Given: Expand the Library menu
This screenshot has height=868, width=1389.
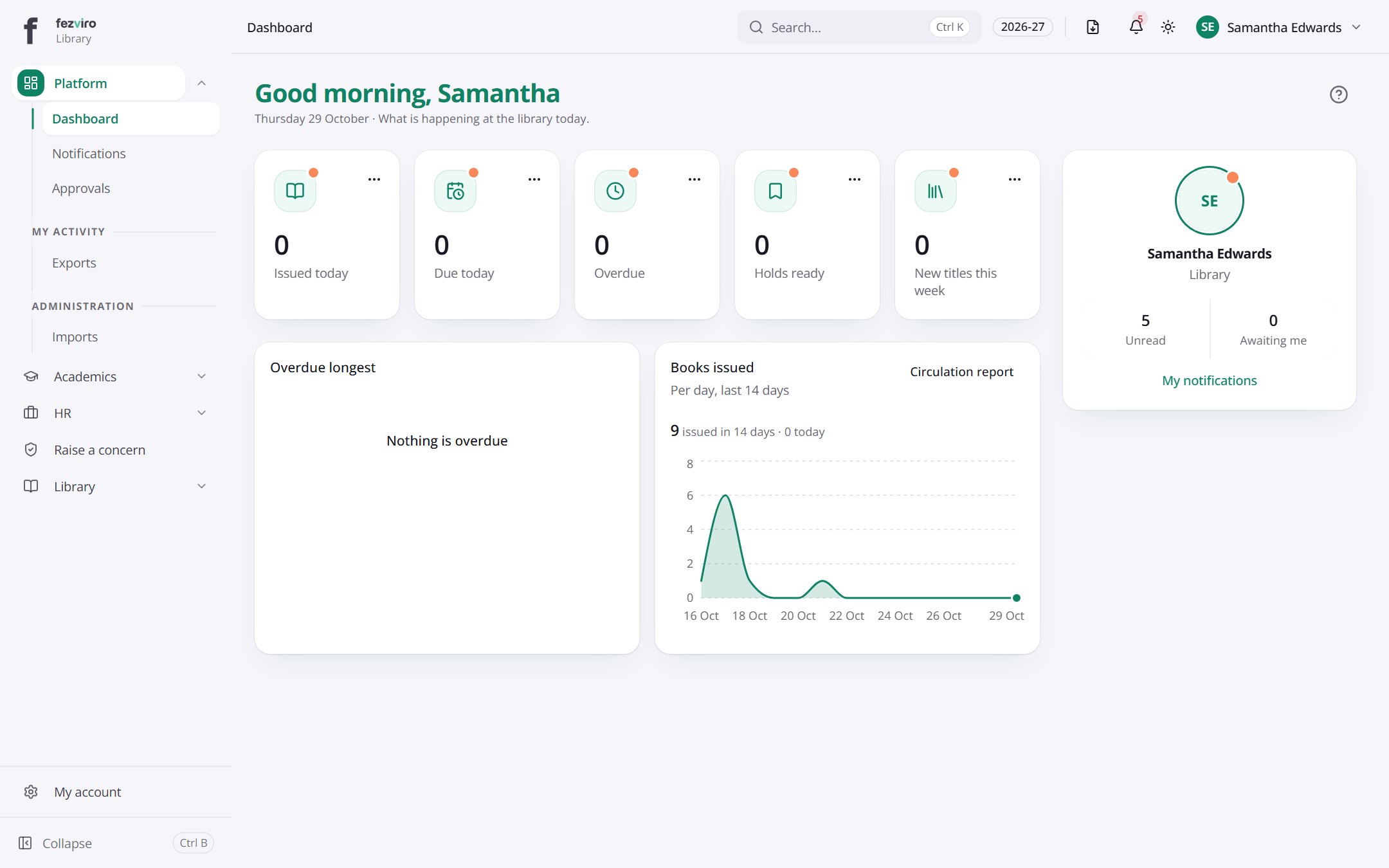Looking at the screenshot, I should click(115, 487).
